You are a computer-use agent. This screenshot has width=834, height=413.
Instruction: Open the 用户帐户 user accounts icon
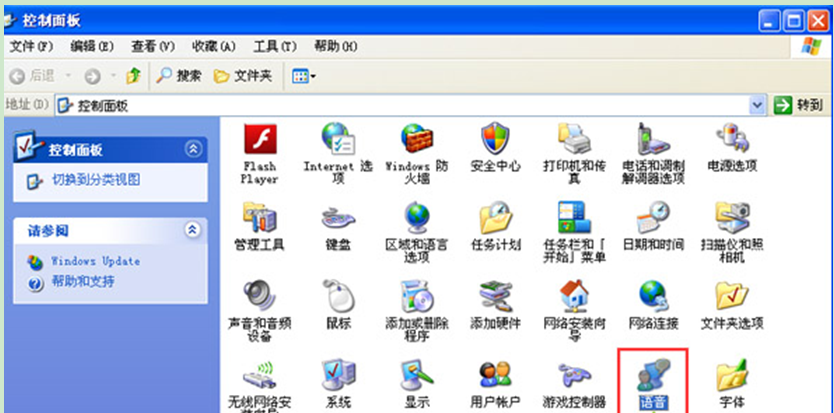pos(495,376)
